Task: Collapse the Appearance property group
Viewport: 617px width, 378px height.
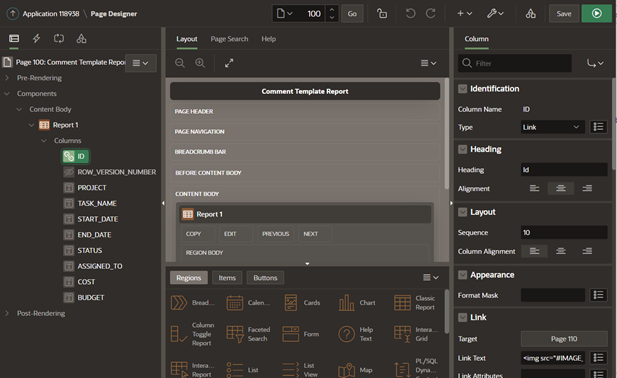Action: tap(462, 275)
